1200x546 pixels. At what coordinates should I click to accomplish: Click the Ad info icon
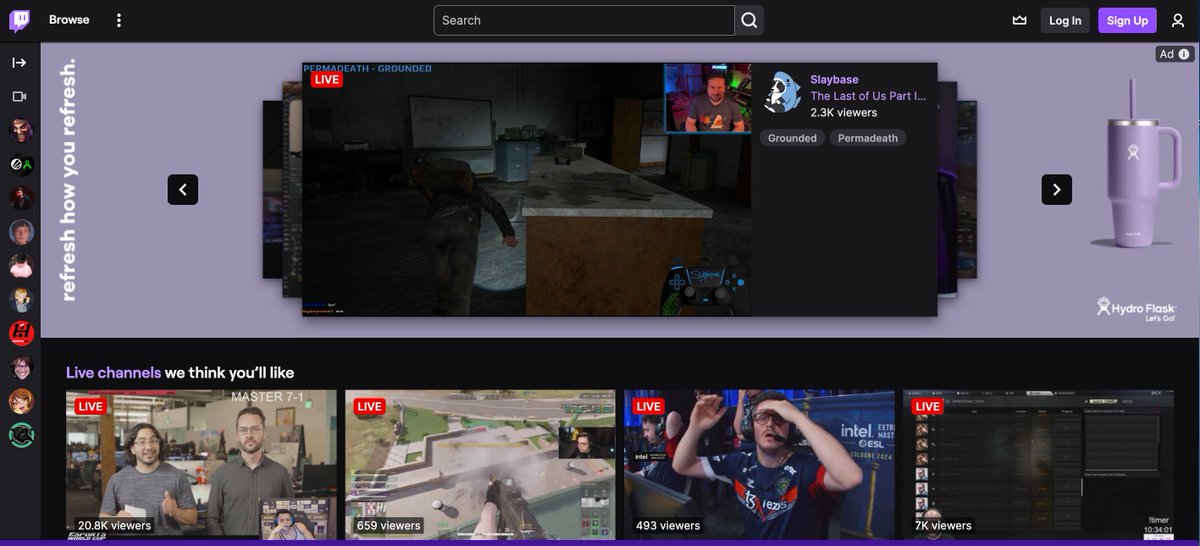(1184, 54)
